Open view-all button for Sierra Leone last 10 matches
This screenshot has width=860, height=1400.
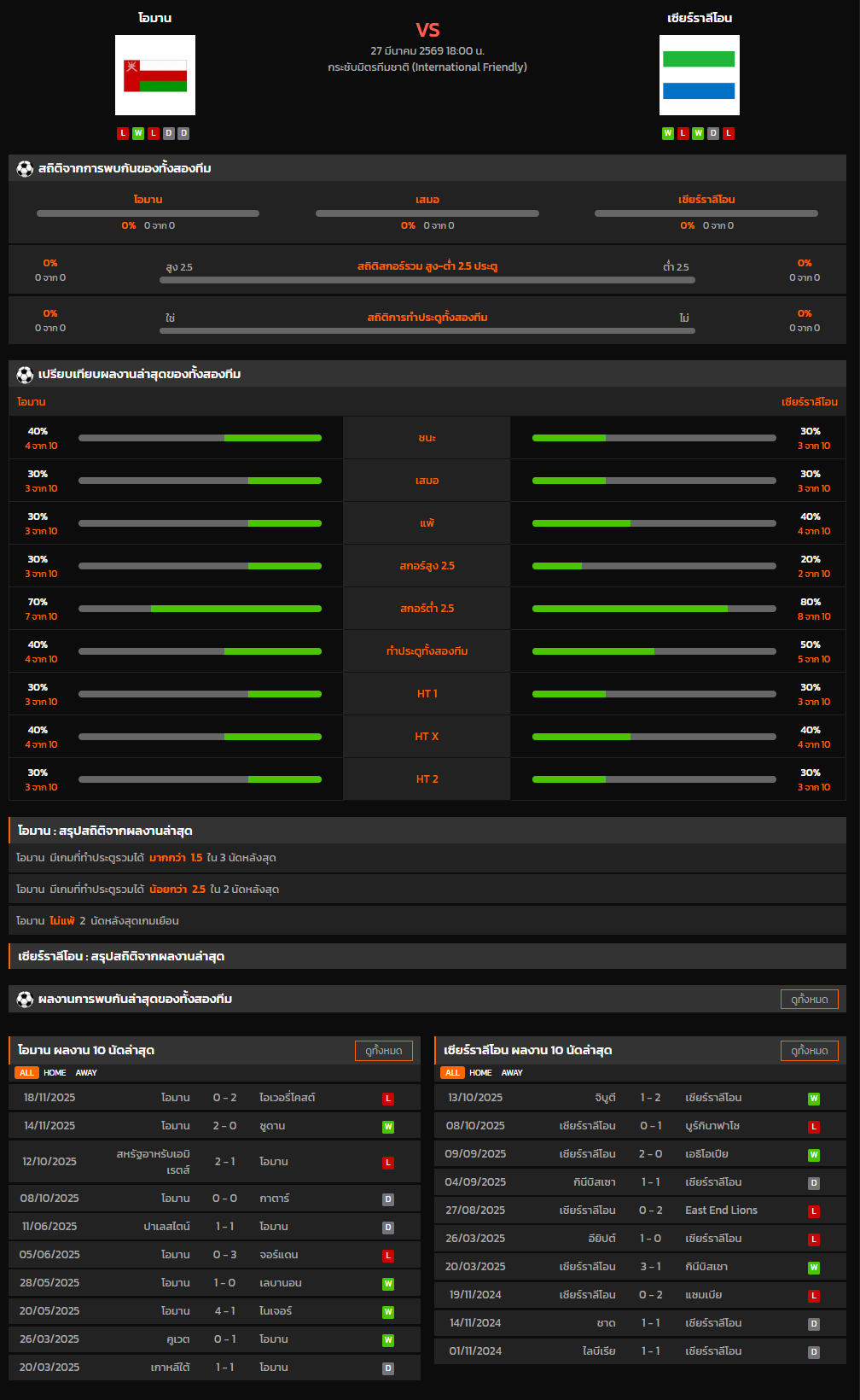809,1051
